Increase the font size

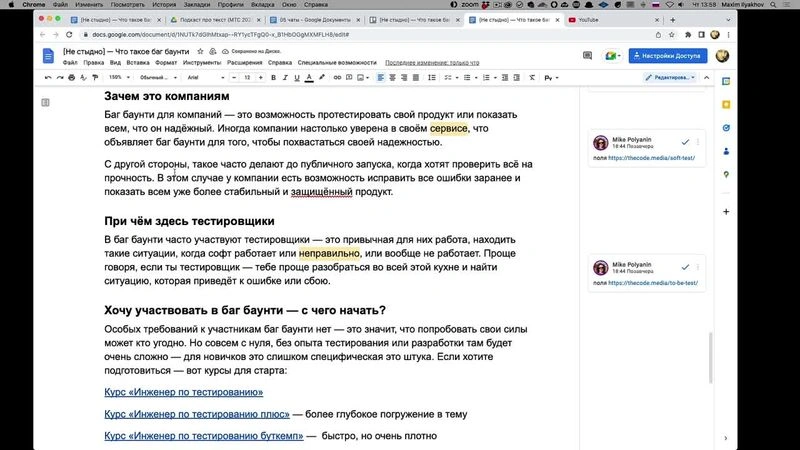click(261, 78)
